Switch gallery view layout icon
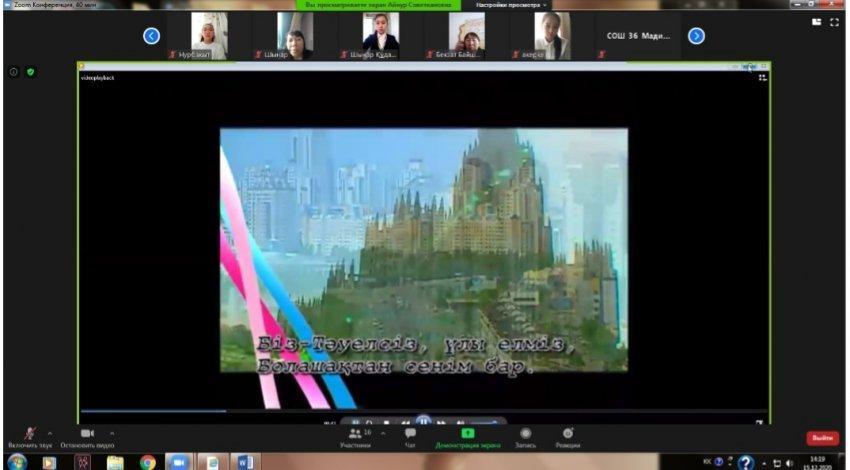The height and width of the screenshot is (470, 850). (816, 22)
